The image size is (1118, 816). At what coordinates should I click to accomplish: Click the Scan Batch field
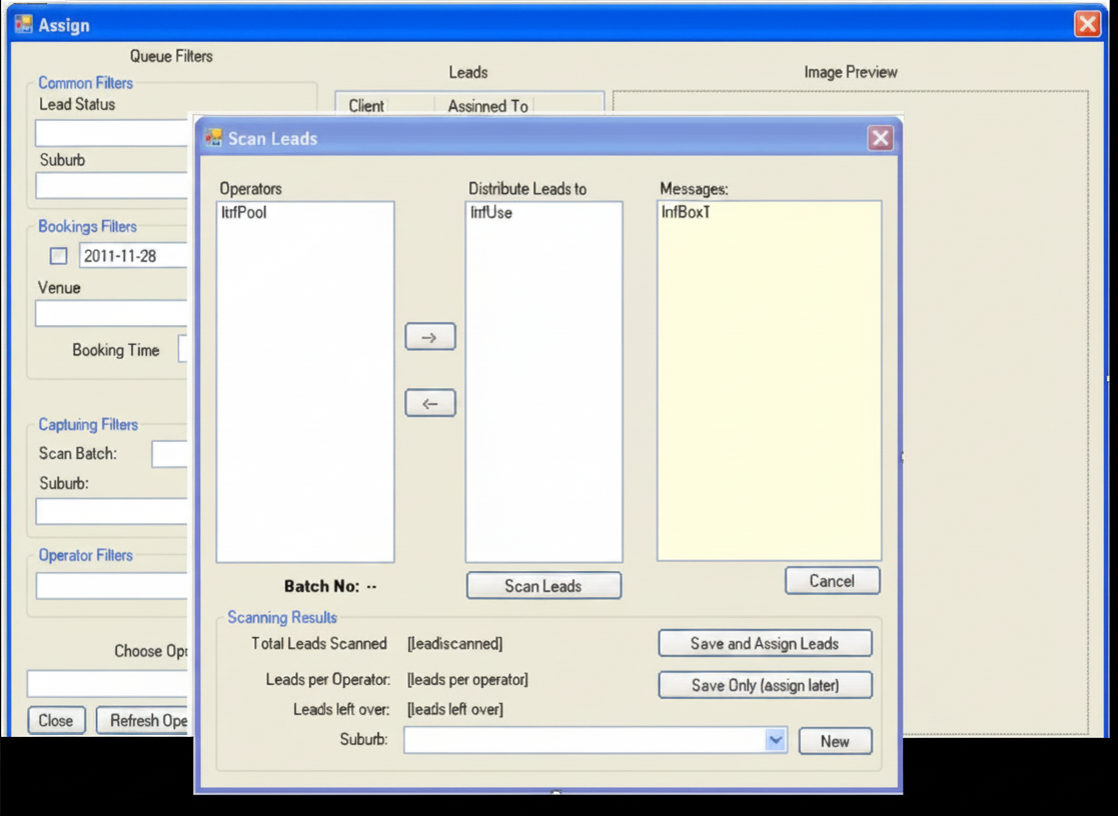170,454
